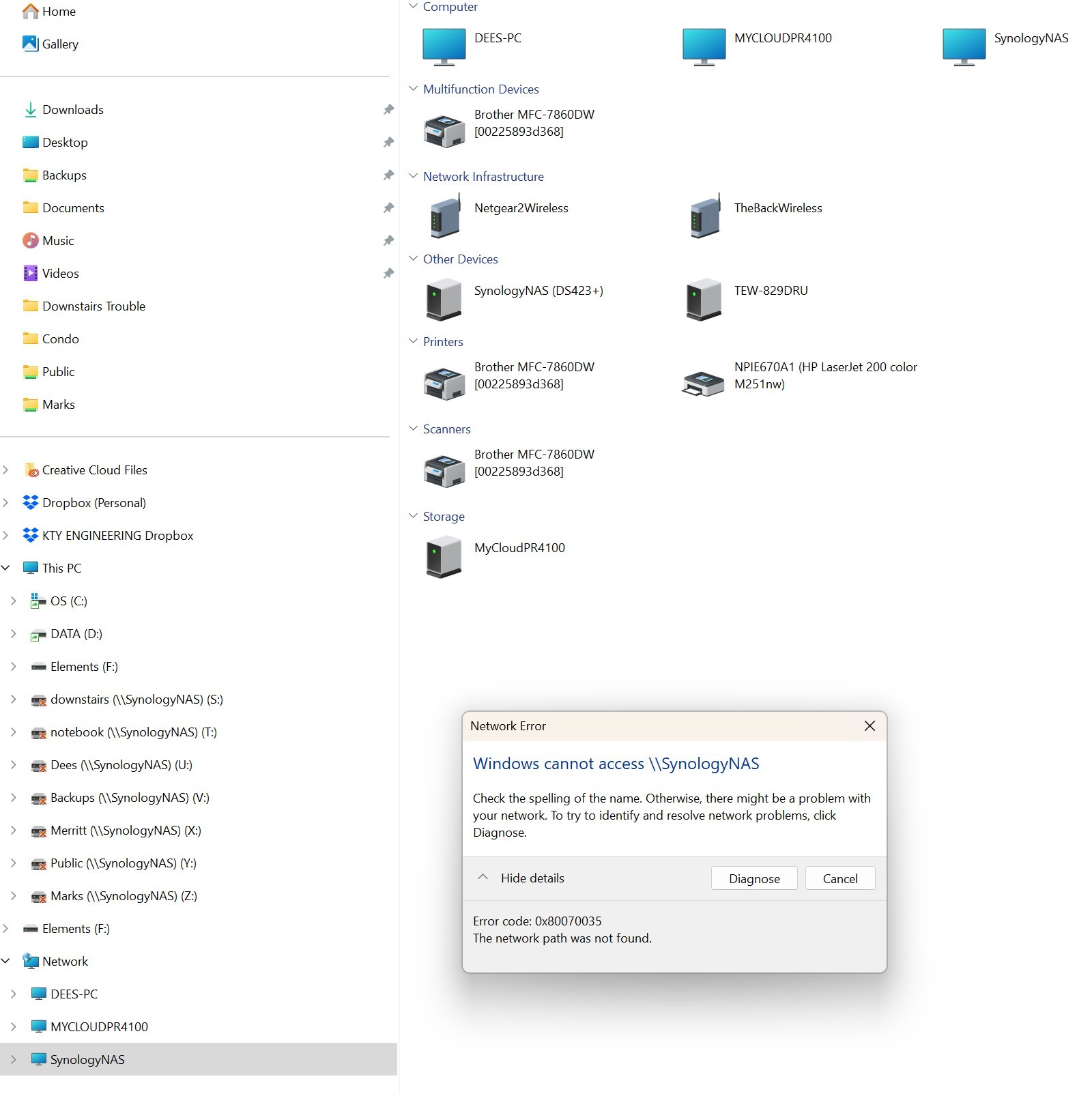
Task: Select Public (\\SynologyNAS) (Y:) mapped drive
Action: click(x=114, y=863)
